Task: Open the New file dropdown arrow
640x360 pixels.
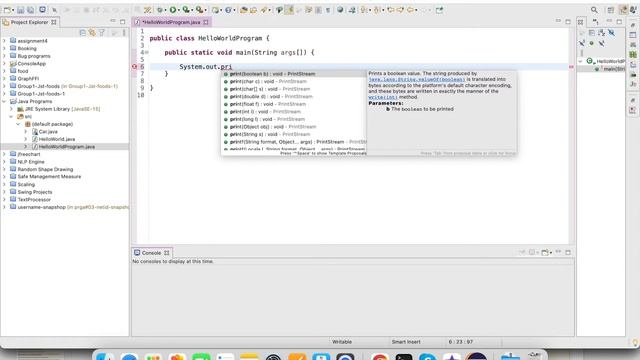Action: click(x=13, y=10)
